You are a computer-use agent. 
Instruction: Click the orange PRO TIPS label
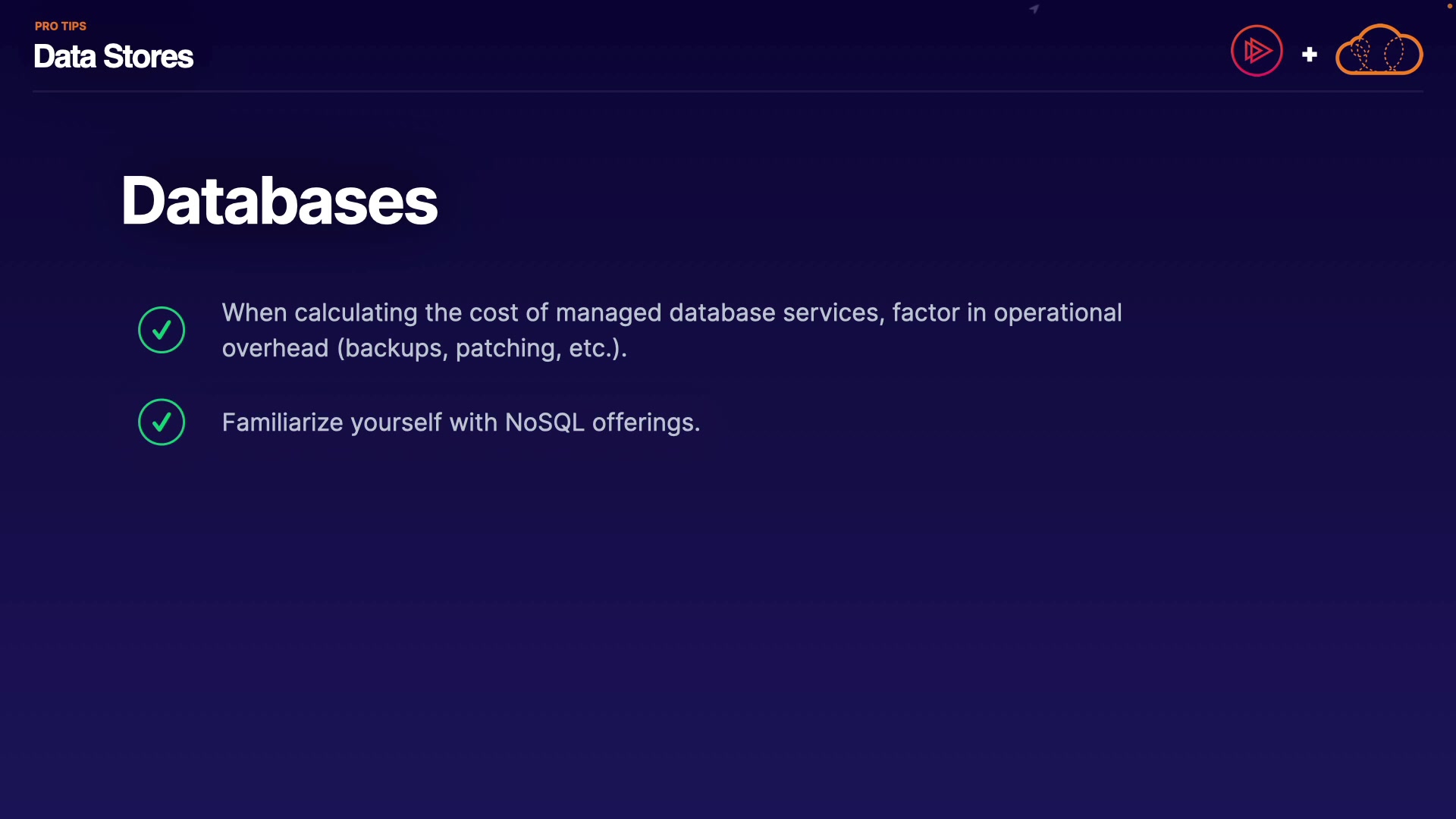click(61, 26)
